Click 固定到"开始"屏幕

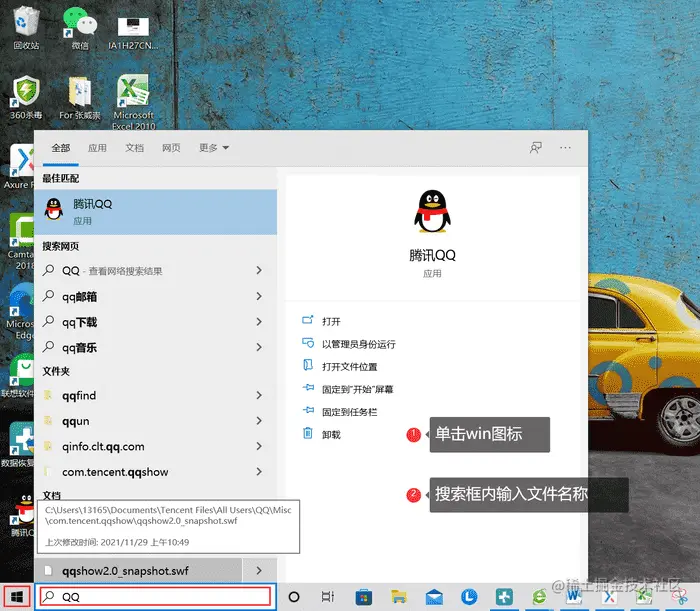click(x=358, y=389)
